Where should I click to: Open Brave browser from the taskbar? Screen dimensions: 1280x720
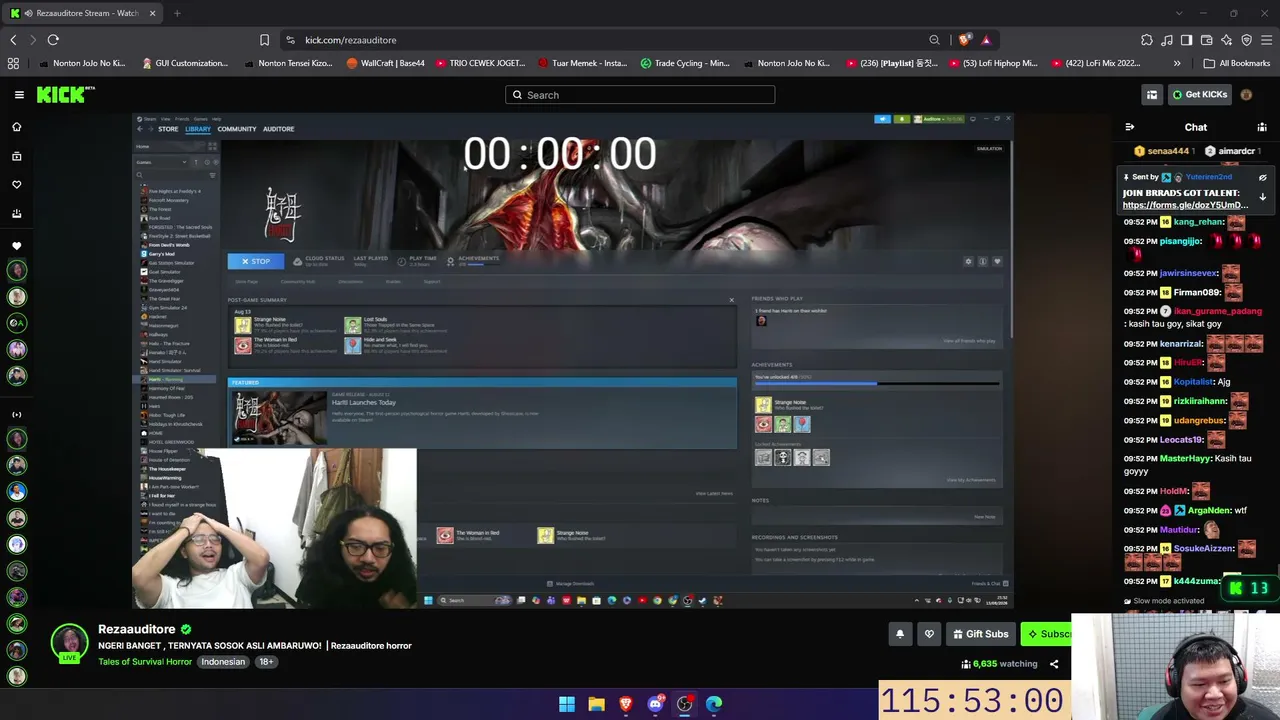[626, 704]
